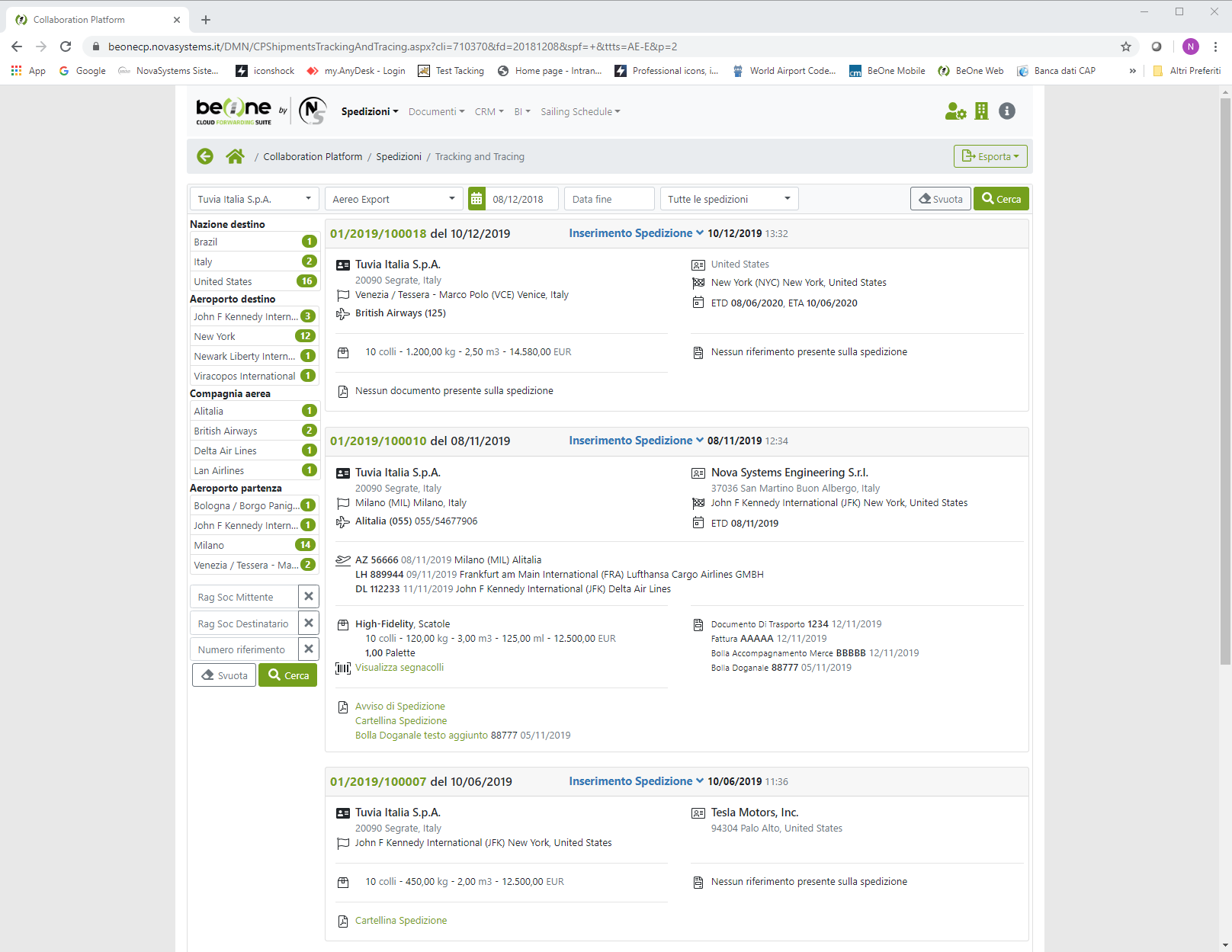The width and height of the screenshot is (1232, 952).
Task: Open the Documenti menu
Action: coord(436,111)
